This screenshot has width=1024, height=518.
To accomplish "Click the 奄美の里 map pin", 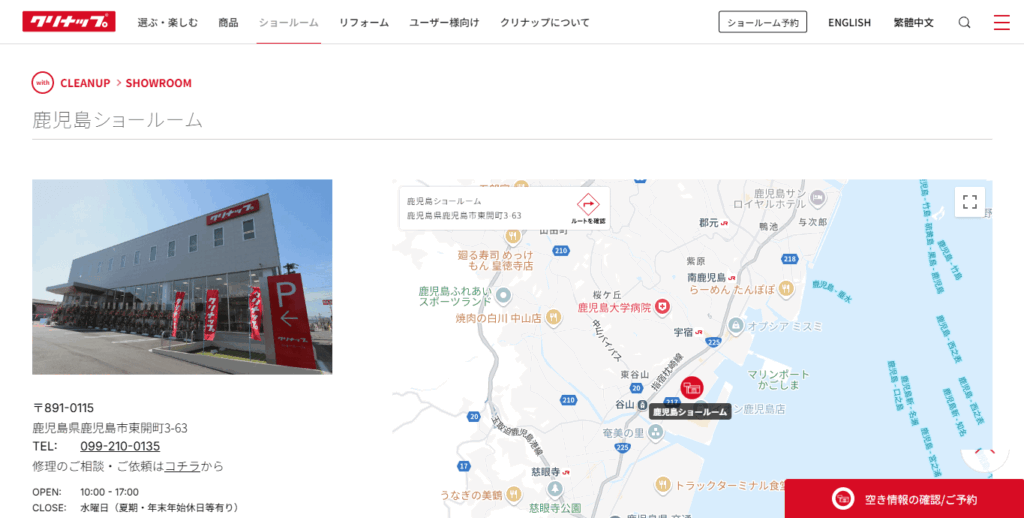I will coord(656,432).
